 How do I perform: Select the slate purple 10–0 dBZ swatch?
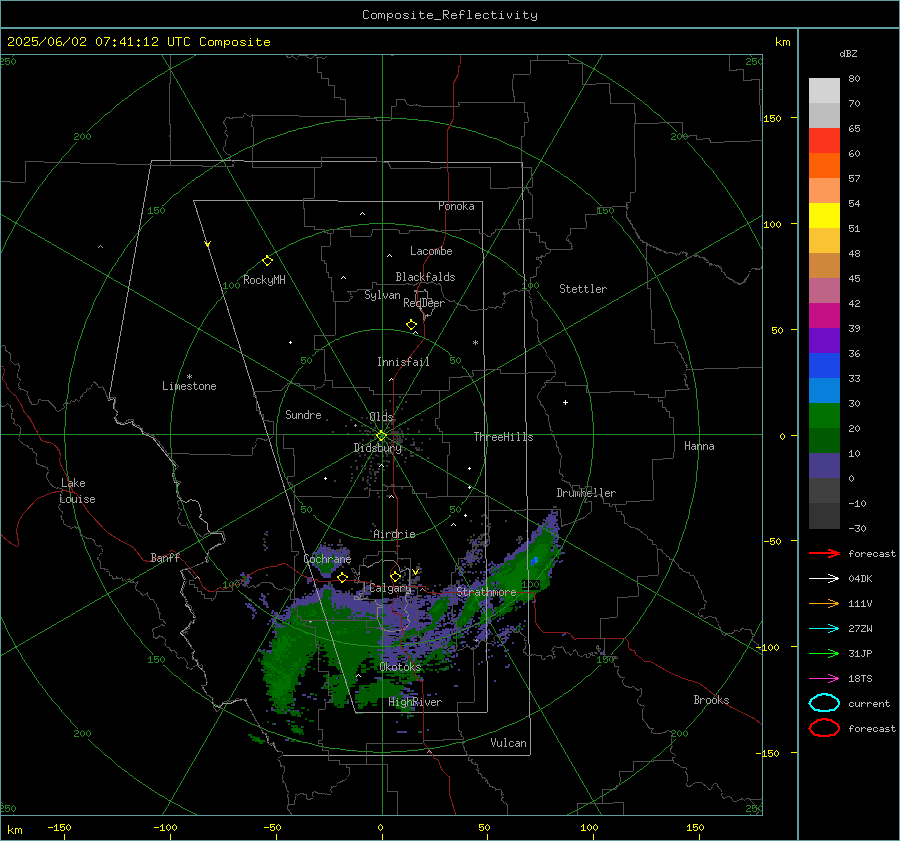pyautogui.click(x=824, y=466)
